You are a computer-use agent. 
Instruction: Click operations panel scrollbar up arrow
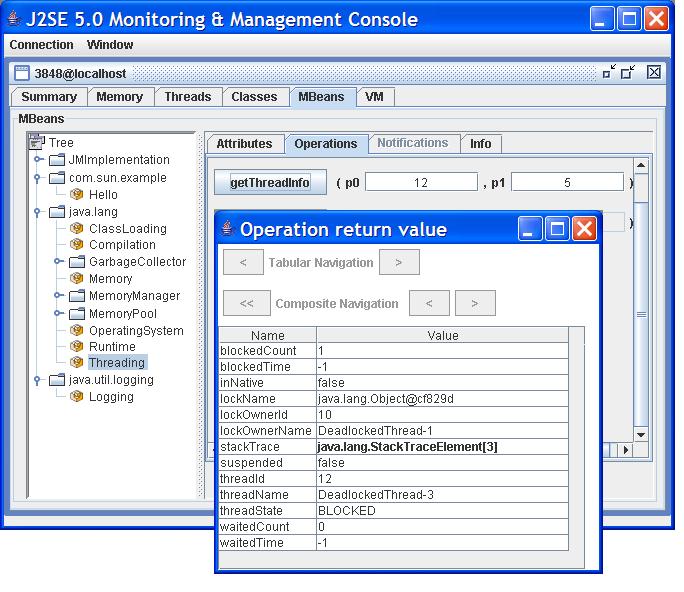point(641,165)
